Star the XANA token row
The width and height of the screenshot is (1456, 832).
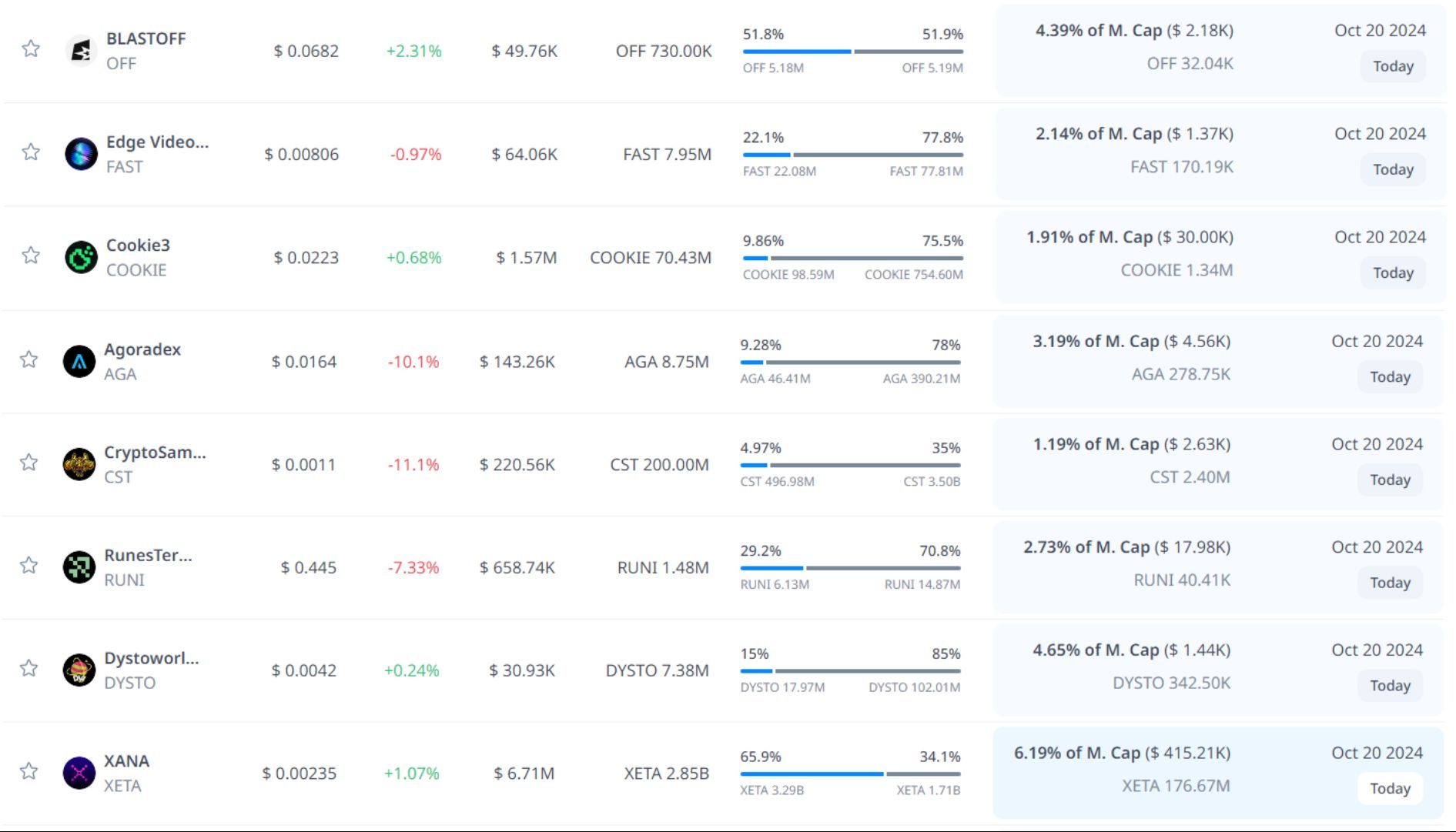(x=29, y=771)
